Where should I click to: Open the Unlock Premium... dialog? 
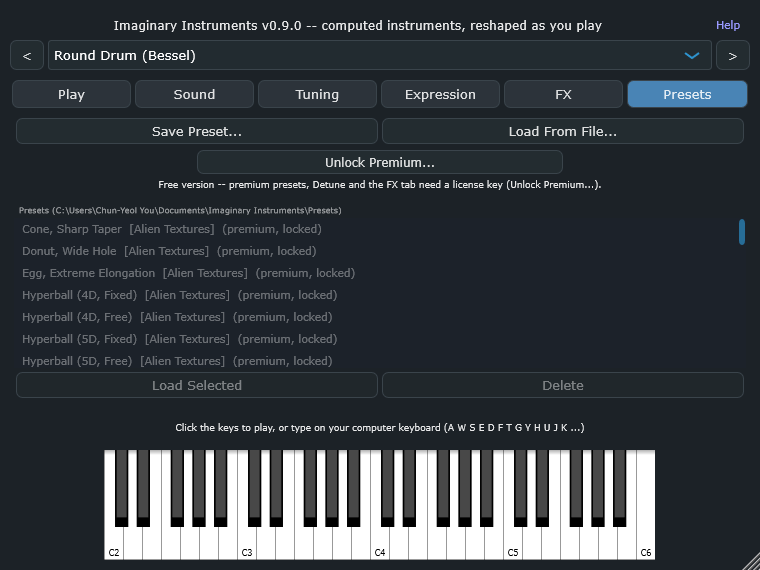coord(380,162)
